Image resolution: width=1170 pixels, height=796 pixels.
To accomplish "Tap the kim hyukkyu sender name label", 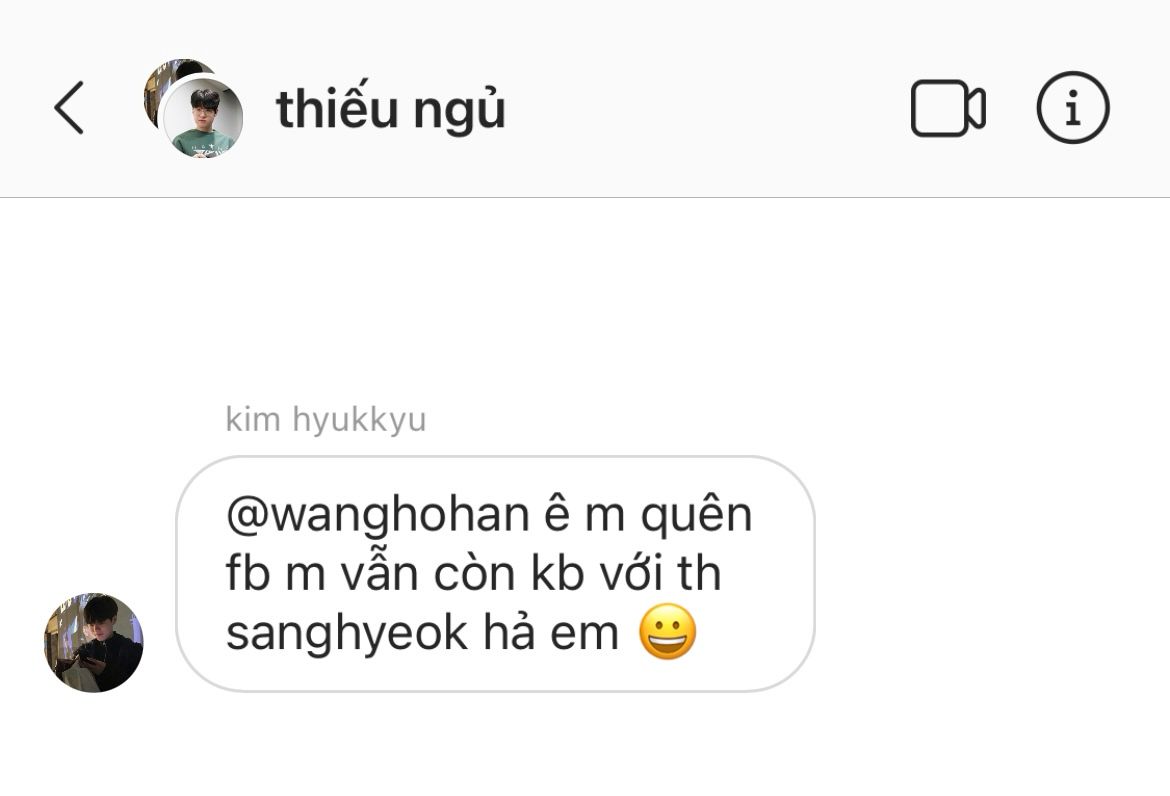I will (325, 419).
